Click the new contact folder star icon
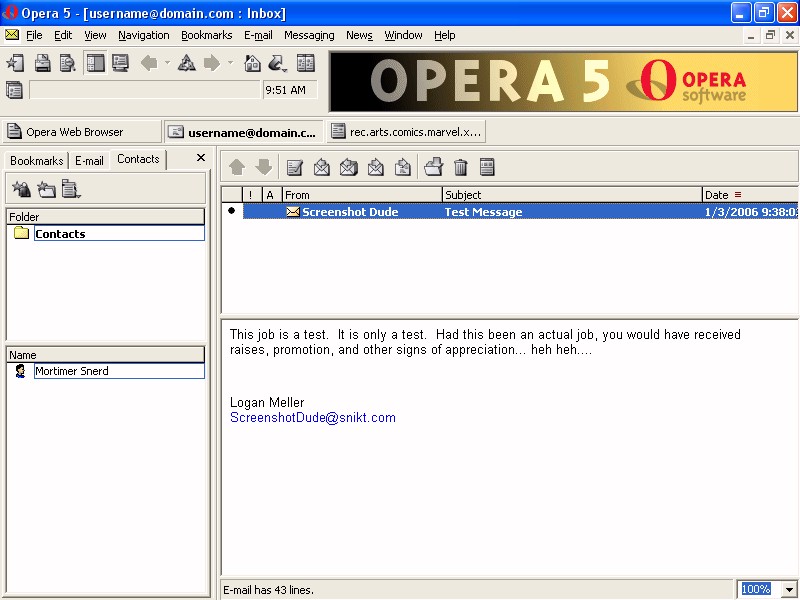Screen dimensions: 800x600 [x=46, y=189]
